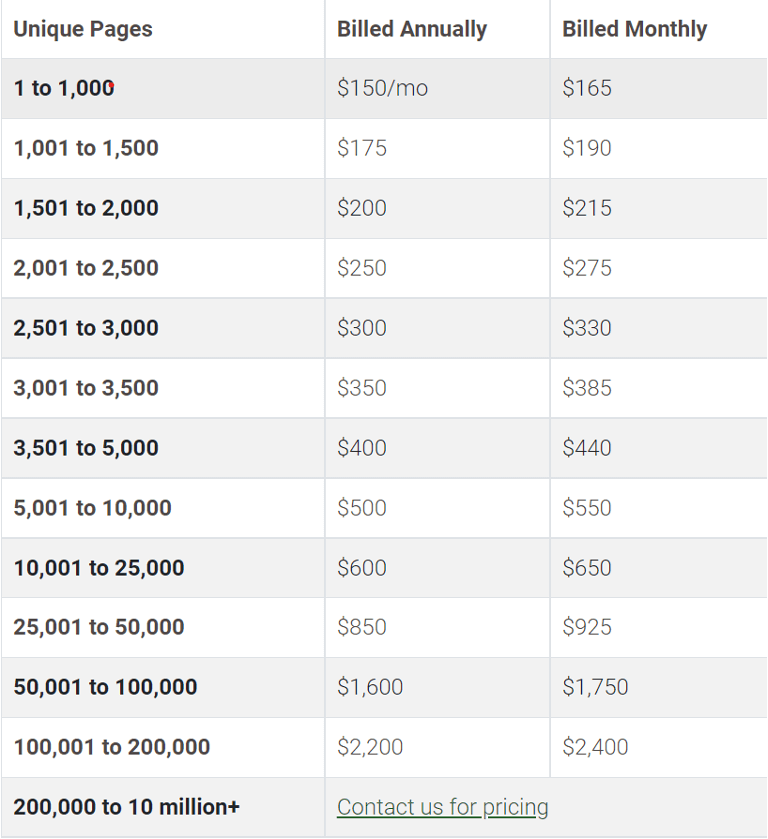This screenshot has height=839, width=768.
Task: Click the $925 monthly price cell
Action: (x=587, y=627)
